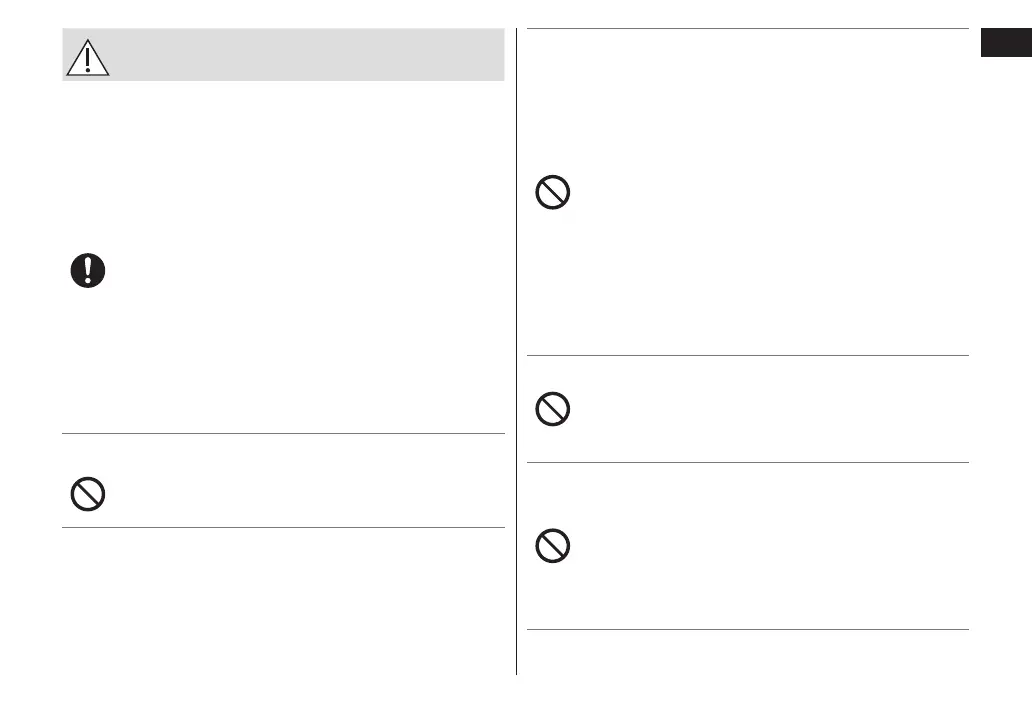Viewport: 1032px width, 726px height.
Task: Click the lowest prohibition icon in right column
Action: coord(553,545)
